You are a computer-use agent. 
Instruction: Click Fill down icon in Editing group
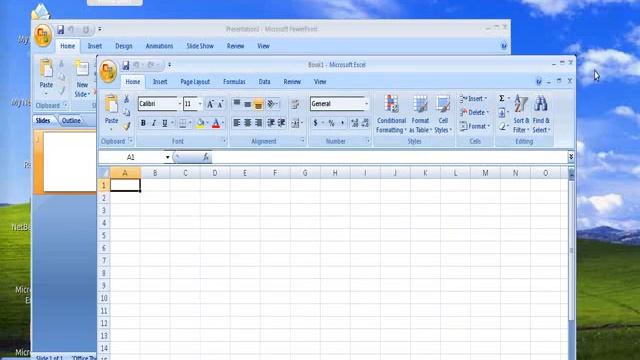502,112
